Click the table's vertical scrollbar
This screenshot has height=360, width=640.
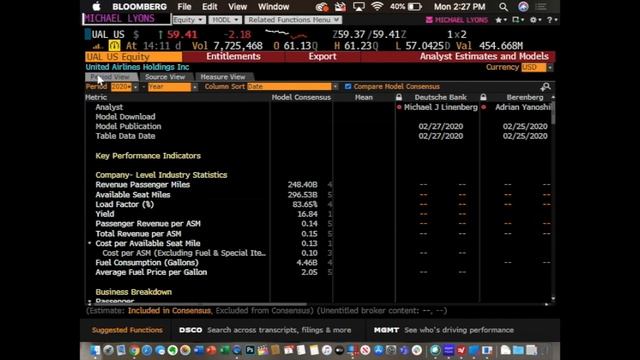(553, 112)
